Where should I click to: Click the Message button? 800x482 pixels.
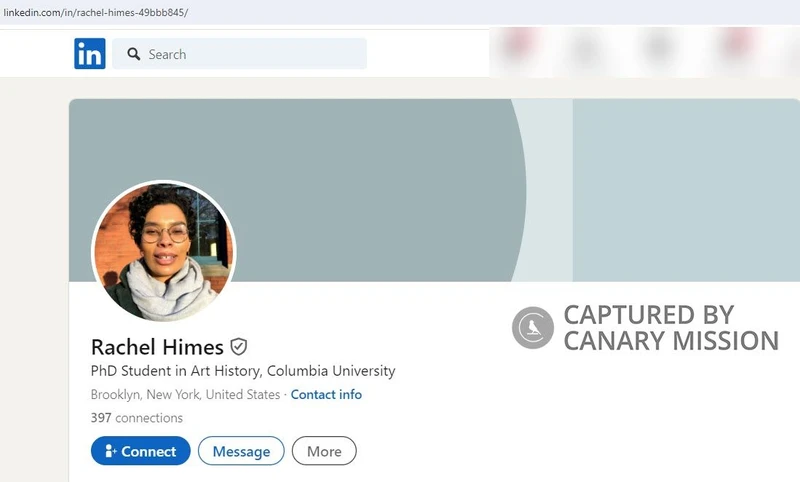[241, 451]
